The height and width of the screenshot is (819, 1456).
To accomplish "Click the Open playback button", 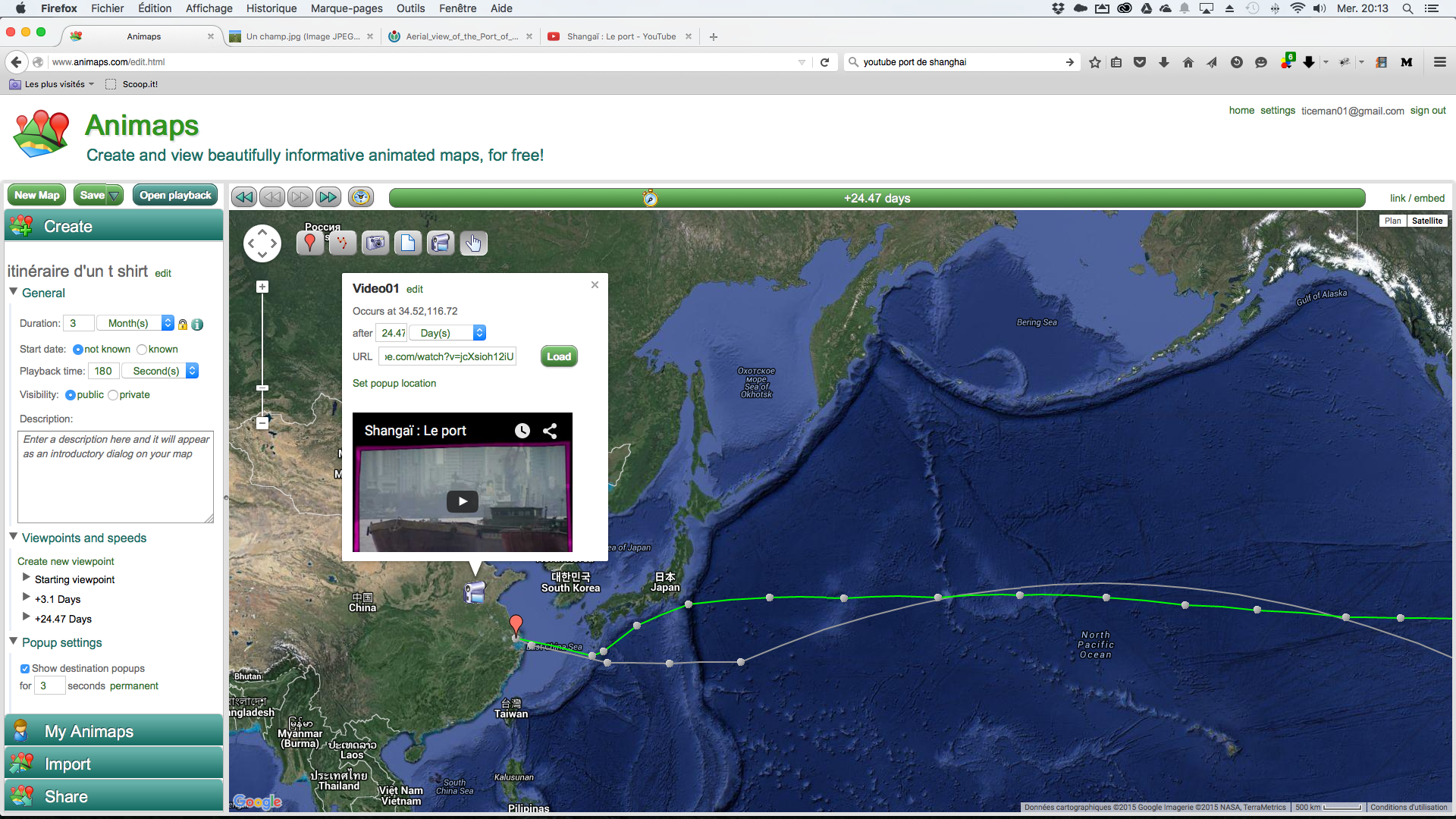I will pos(175,196).
